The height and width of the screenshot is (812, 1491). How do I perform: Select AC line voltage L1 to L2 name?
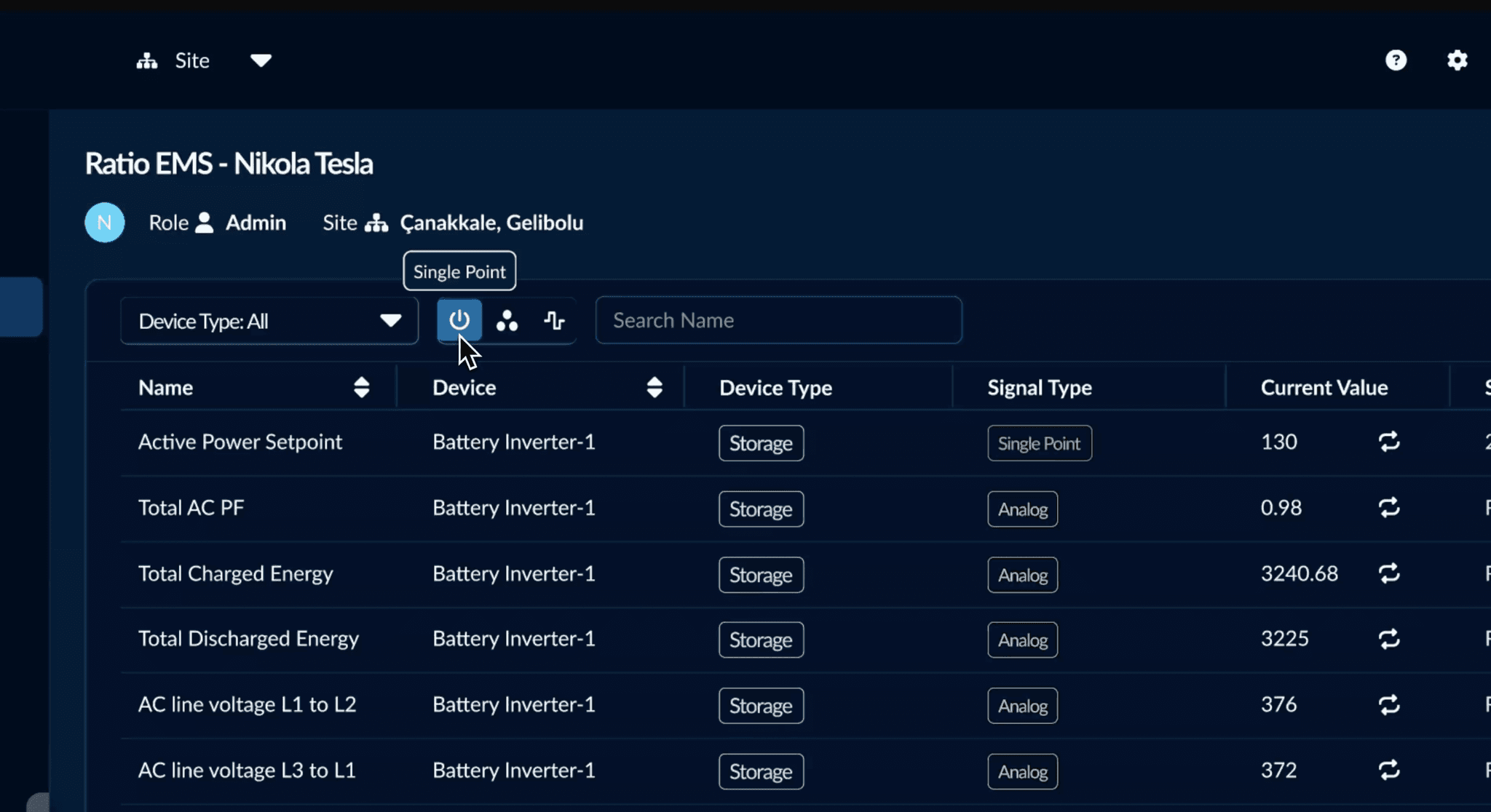[x=248, y=704]
